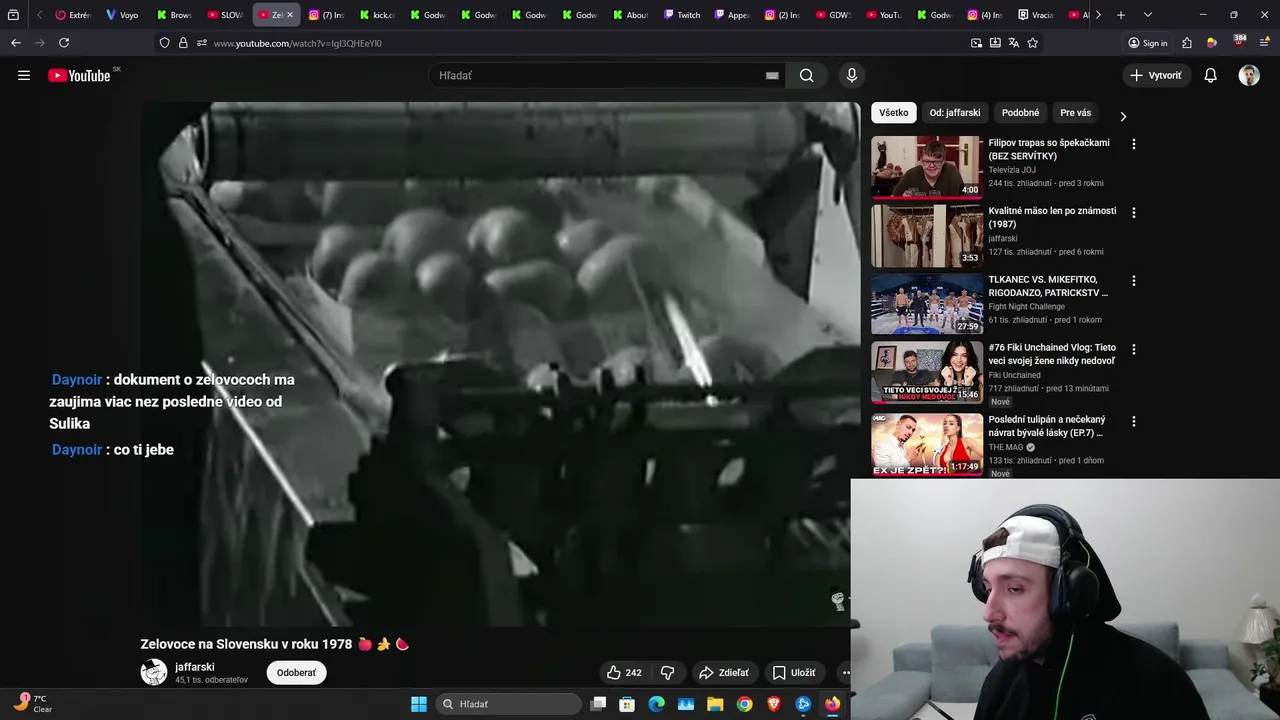Open more actions ellipsis under the video
Viewport: 1280px width, 720px height.
coord(845,673)
